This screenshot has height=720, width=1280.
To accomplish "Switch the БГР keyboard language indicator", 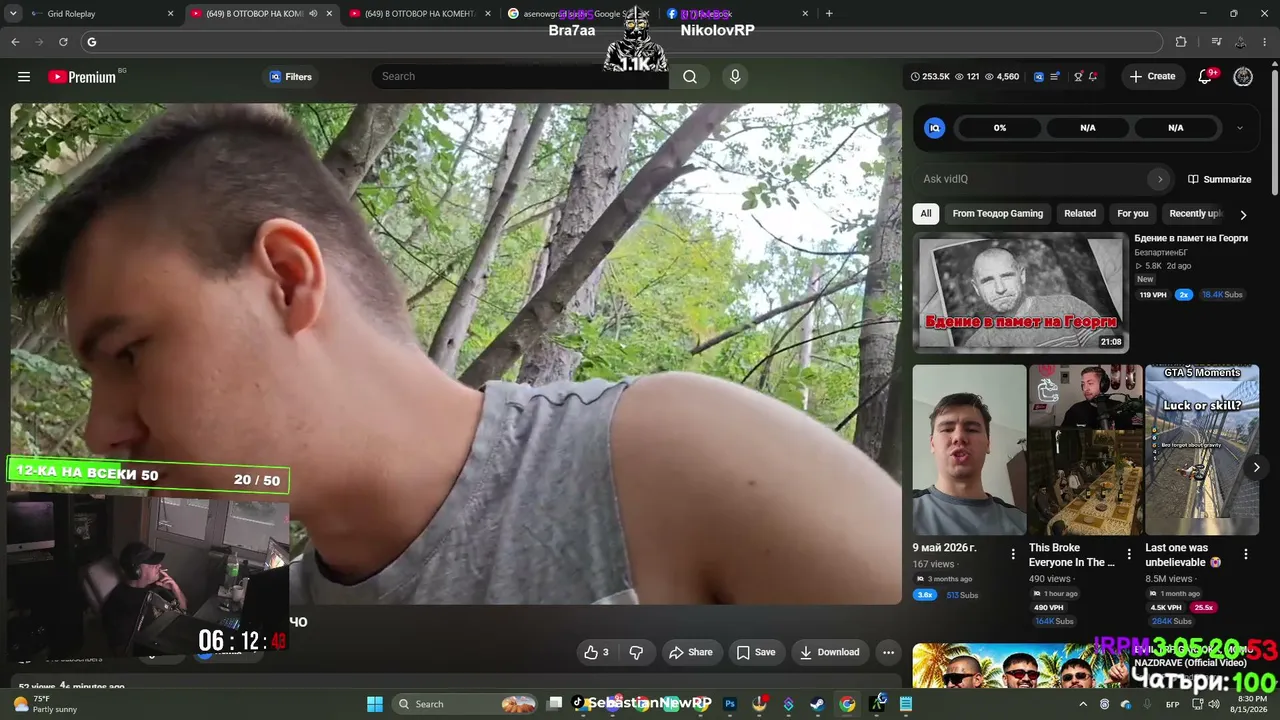I will click(1172, 704).
